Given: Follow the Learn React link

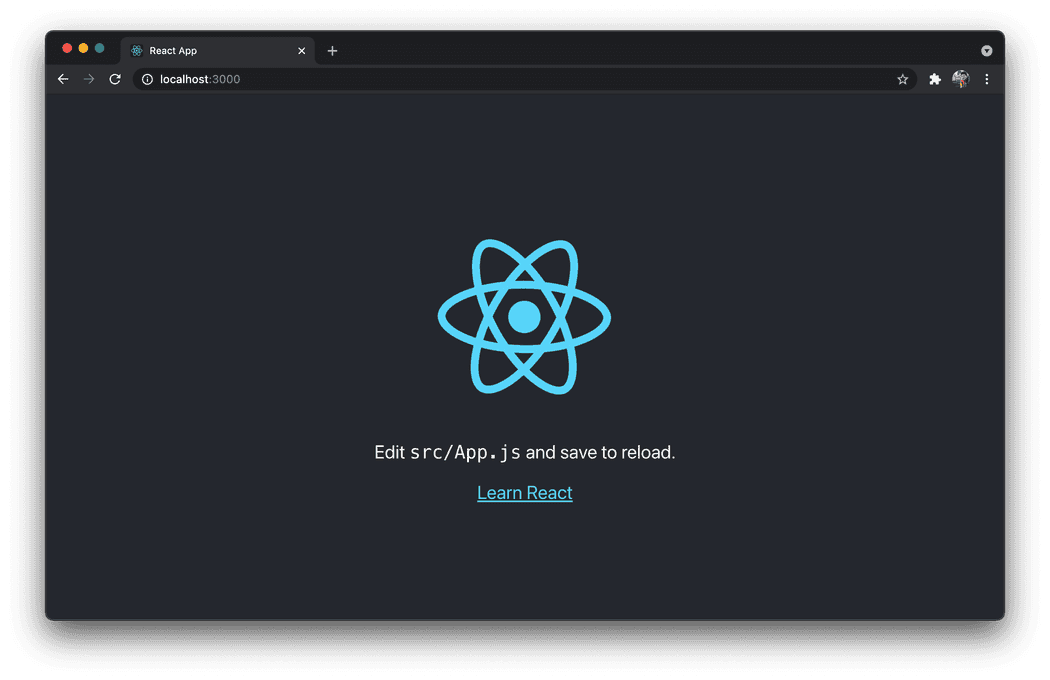Looking at the screenshot, I should pyautogui.click(x=524, y=492).
